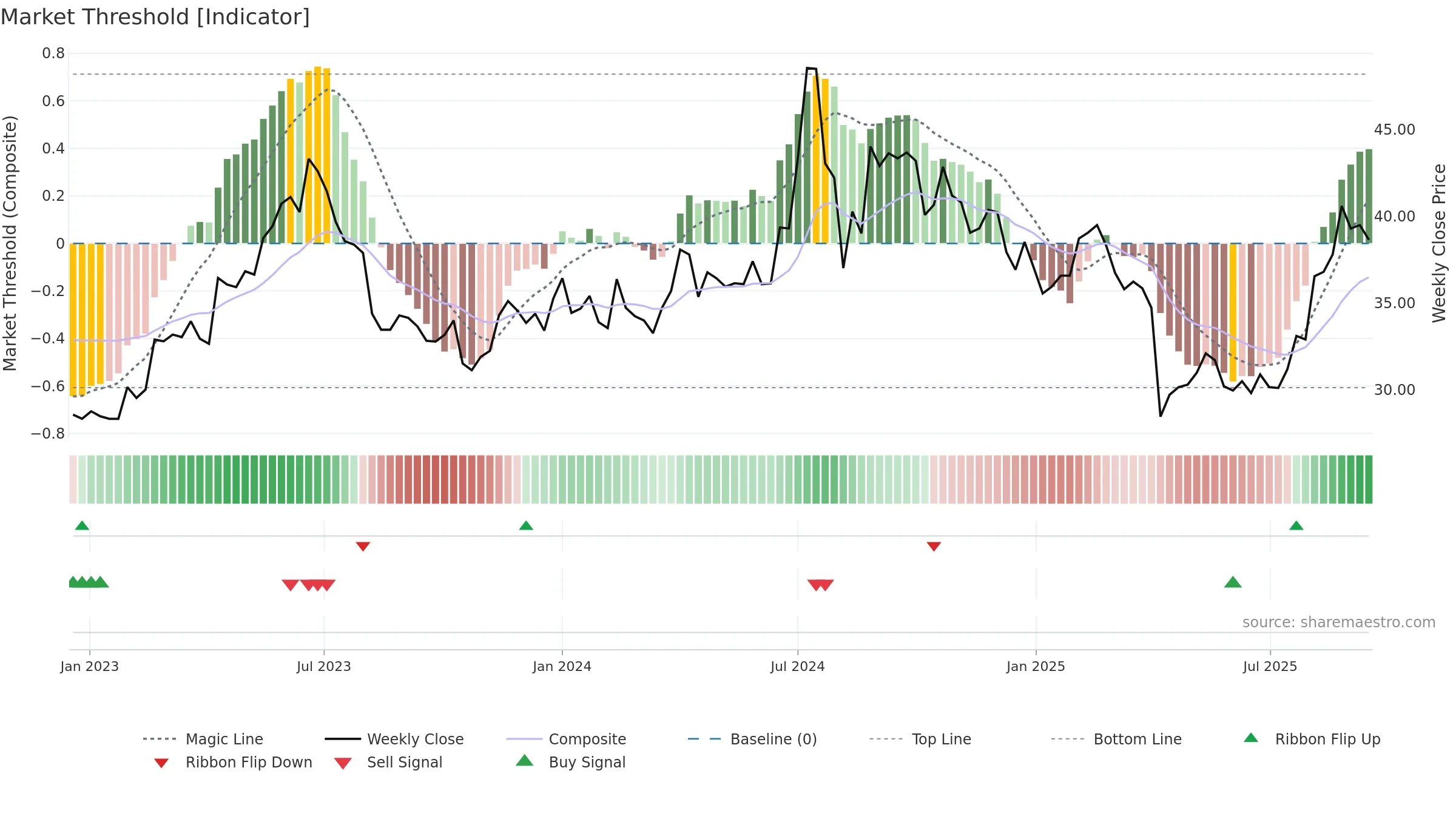
Task: Toggle the Weekly Close legend entry
Action: pos(394,739)
